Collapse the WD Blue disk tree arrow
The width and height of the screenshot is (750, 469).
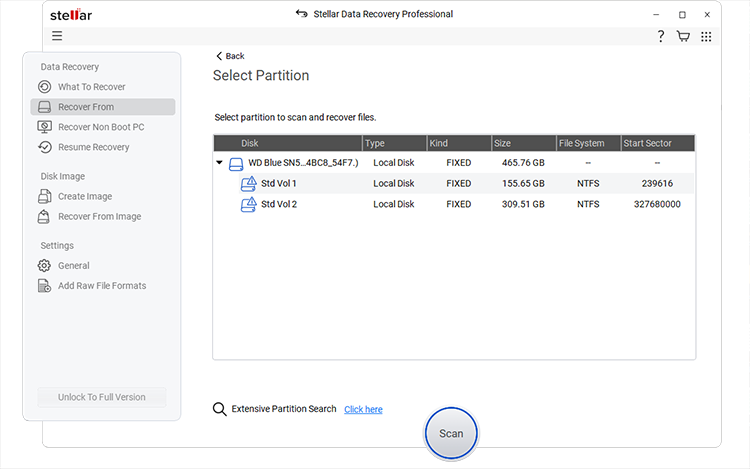tap(220, 162)
